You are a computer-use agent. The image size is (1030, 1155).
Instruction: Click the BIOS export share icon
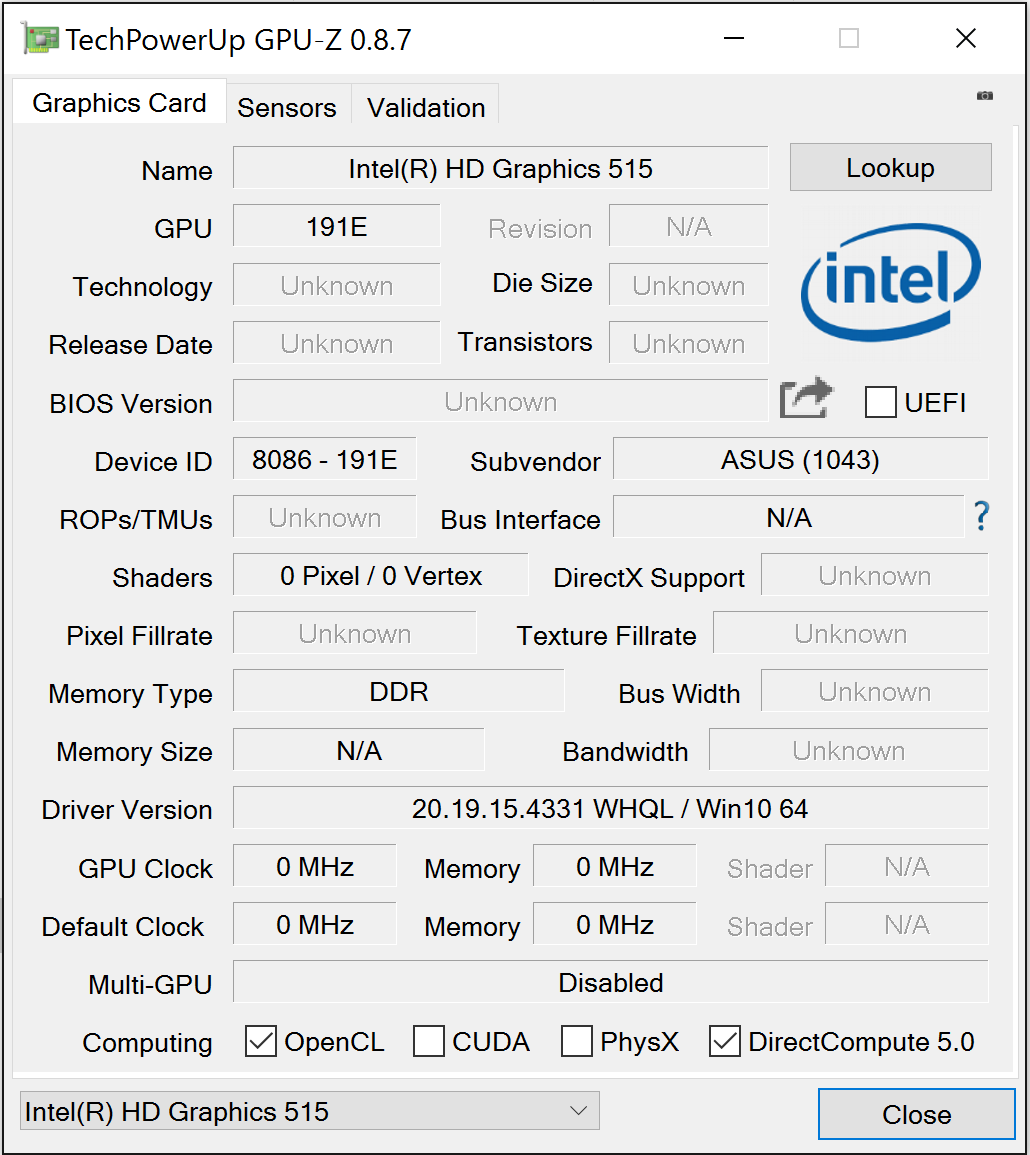(806, 398)
